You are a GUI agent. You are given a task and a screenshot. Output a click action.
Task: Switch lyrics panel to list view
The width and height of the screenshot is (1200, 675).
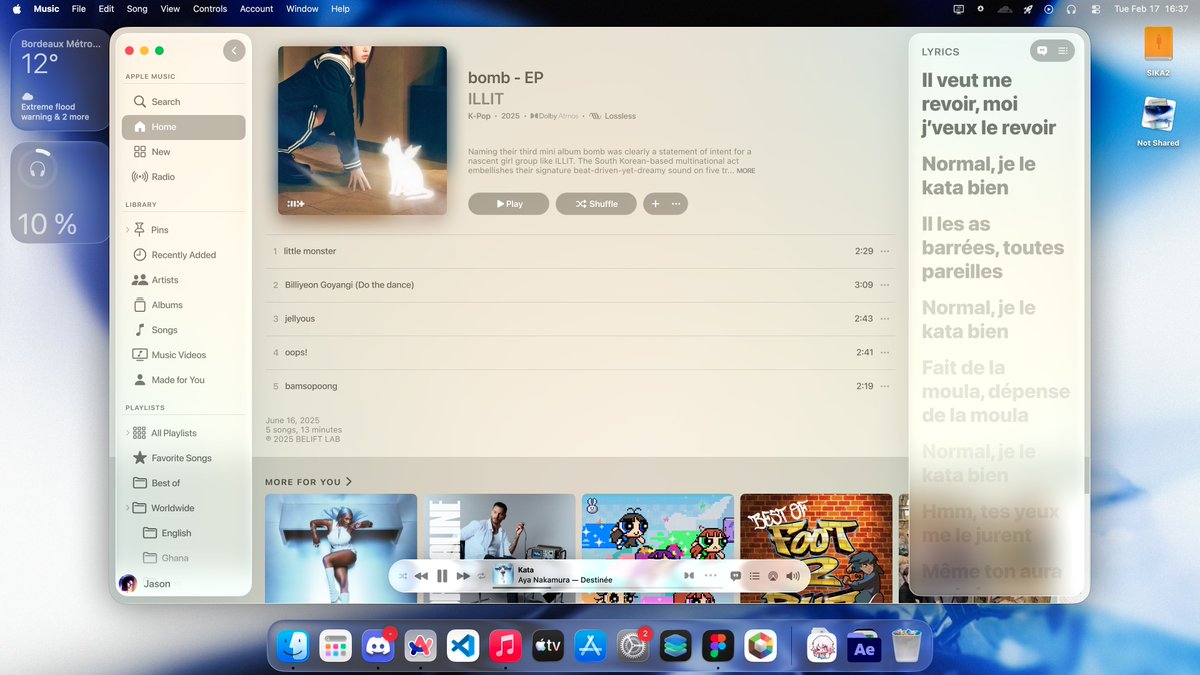pyautogui.click(x=1063, y=51)
